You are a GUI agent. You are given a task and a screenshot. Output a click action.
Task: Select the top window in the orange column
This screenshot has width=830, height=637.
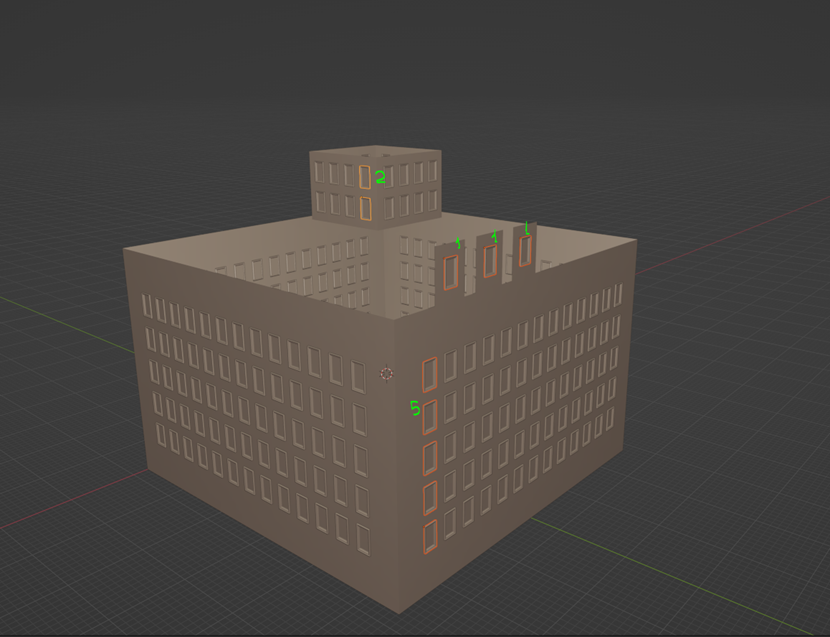tap(430, 374)
